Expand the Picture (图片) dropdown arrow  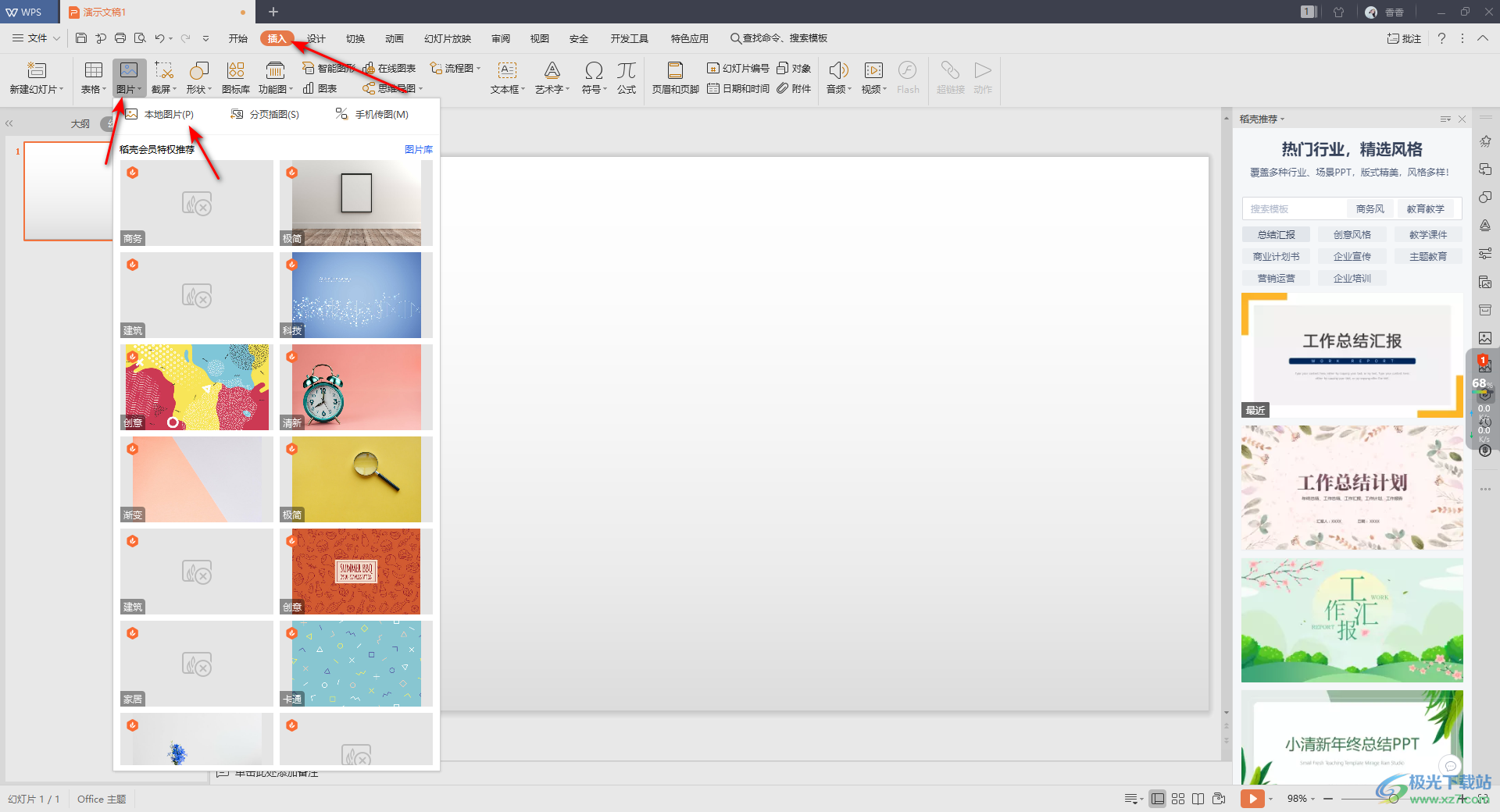click(x=140, y=90)
